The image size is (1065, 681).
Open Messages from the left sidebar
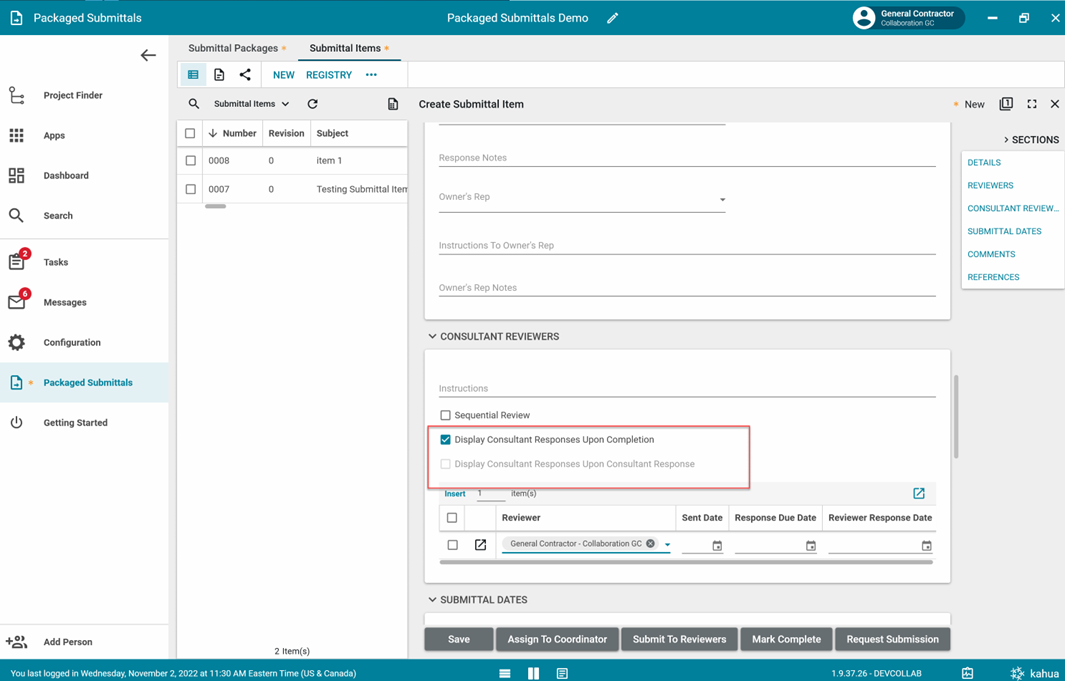pos(64,302)
